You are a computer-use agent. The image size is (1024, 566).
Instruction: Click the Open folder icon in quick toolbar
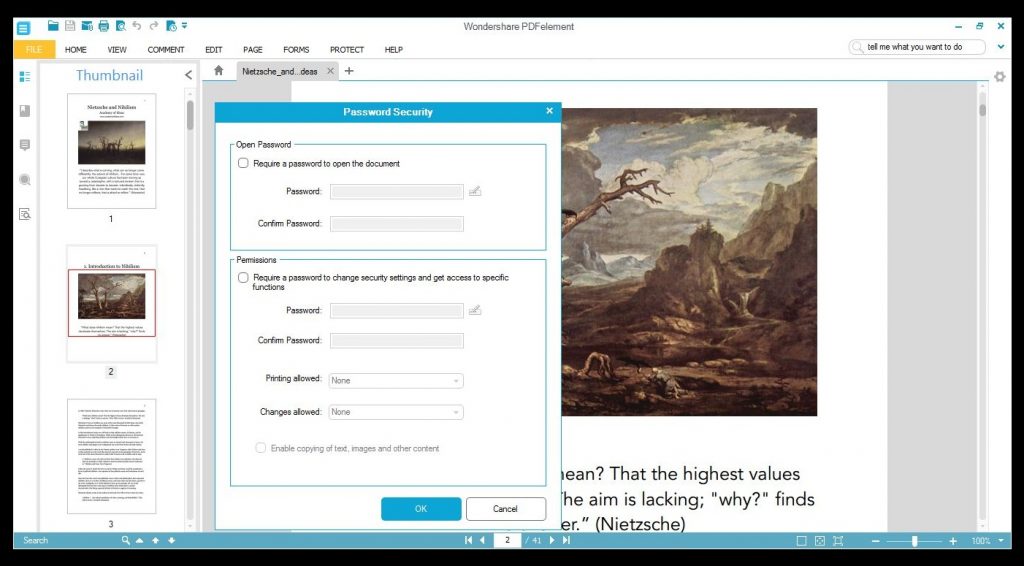pos(53,25)
